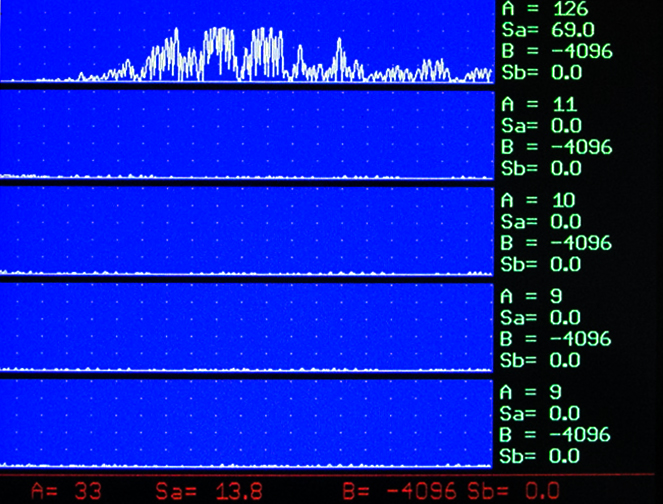Select the second channel's Sa= 0.0 value

[x=541, y=126]
